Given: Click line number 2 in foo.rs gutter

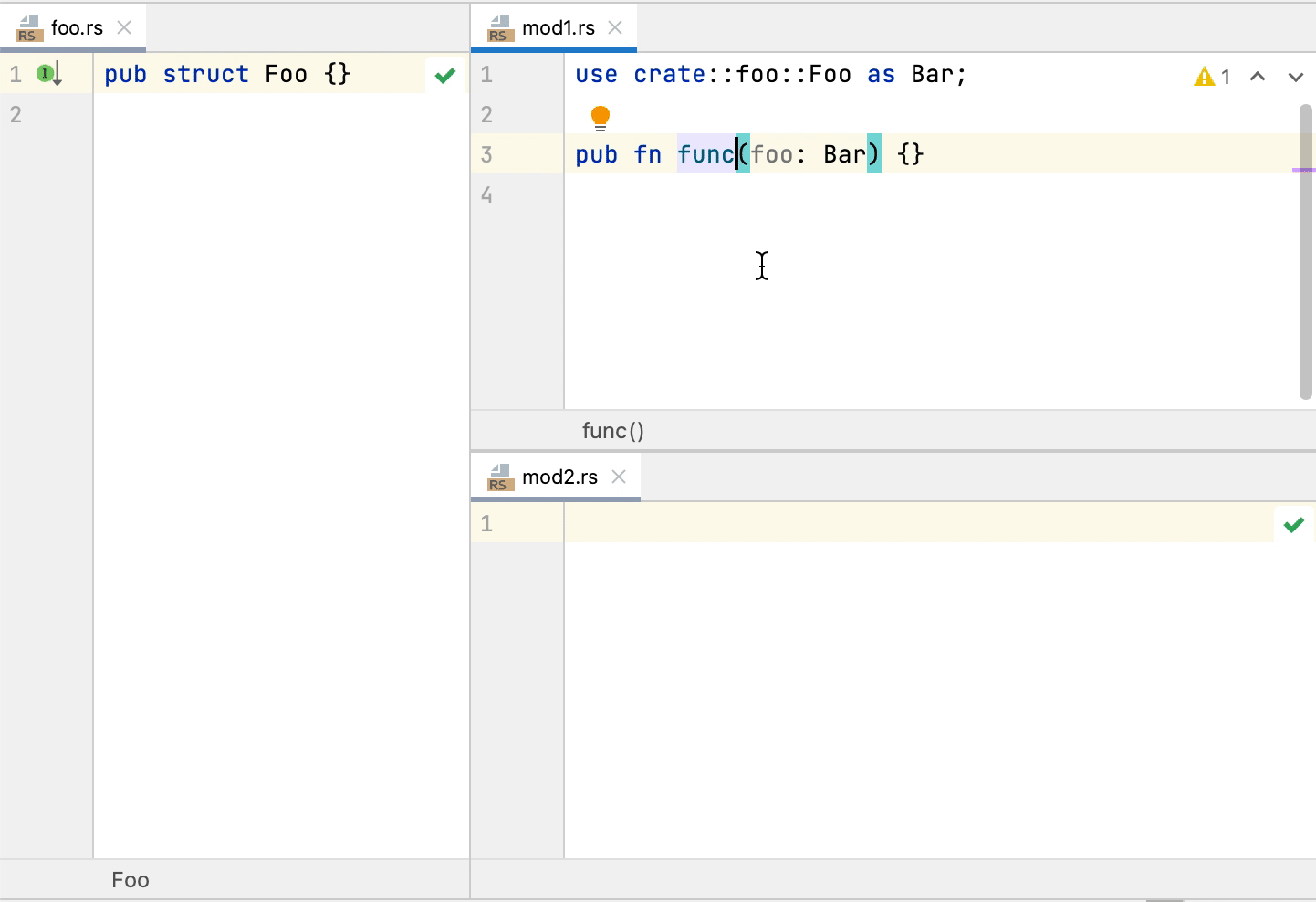Looking at the screenshot, I should [16, 114].
